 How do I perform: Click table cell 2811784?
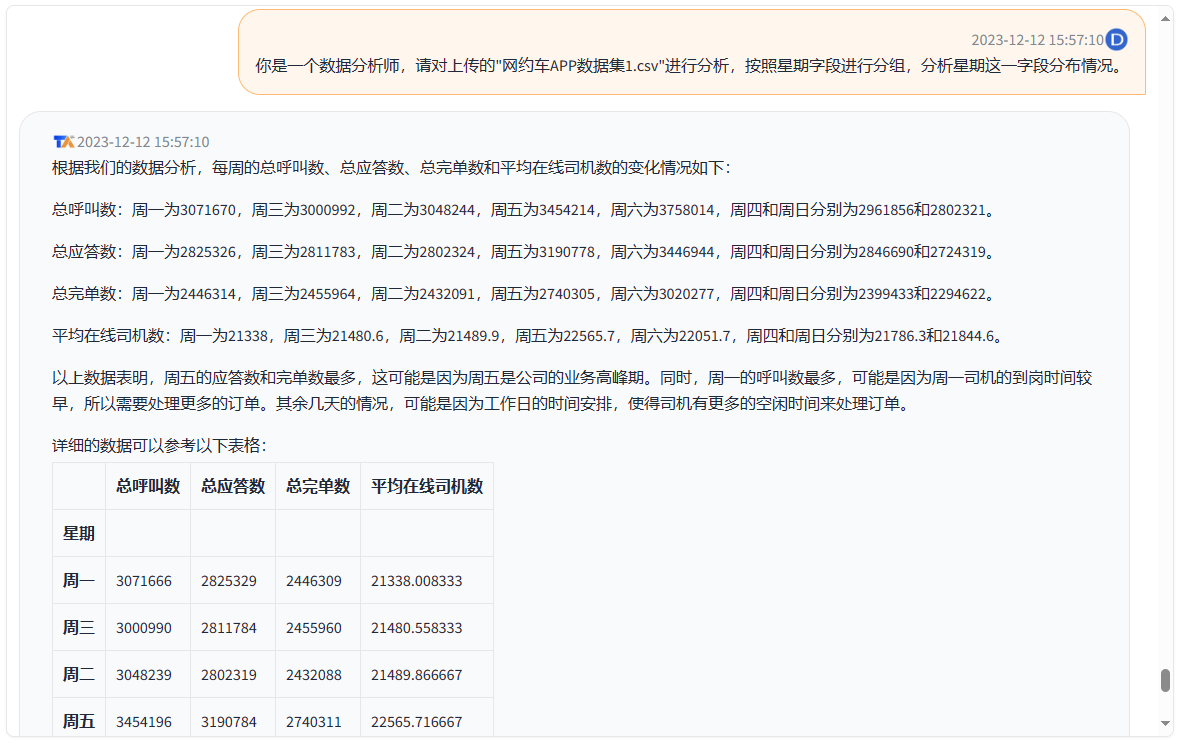tap(233, 627)
